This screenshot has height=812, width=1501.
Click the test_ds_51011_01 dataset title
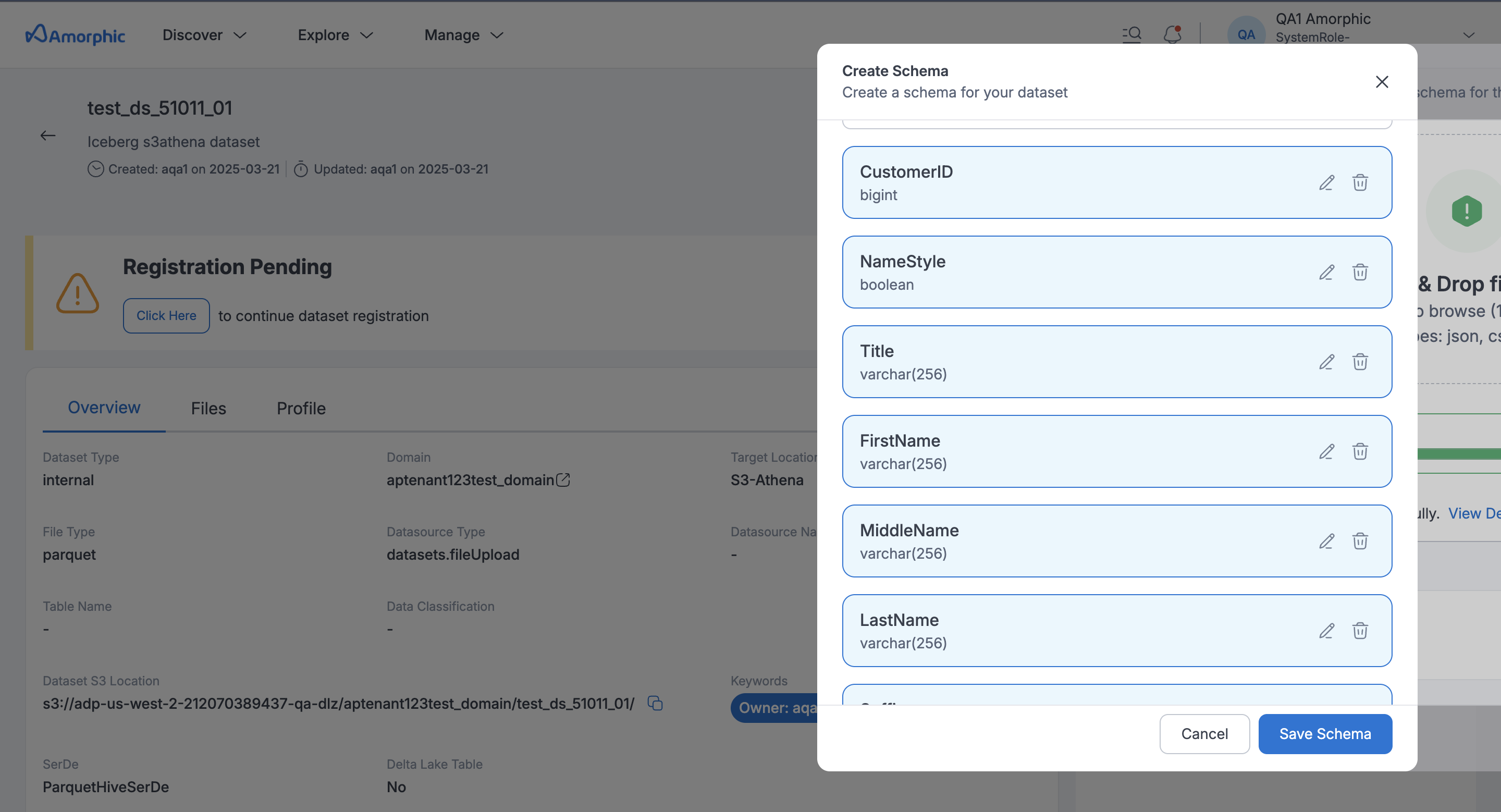159,108
